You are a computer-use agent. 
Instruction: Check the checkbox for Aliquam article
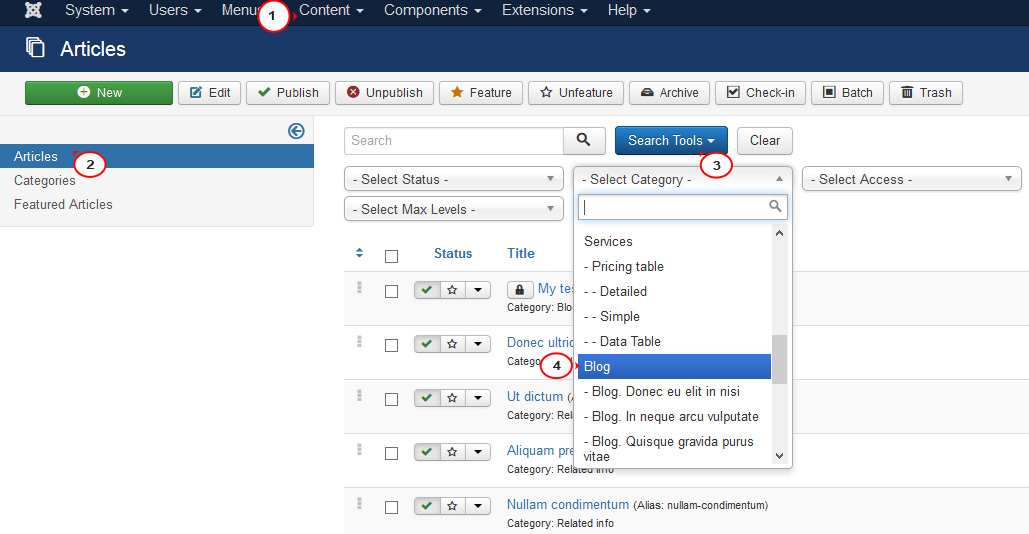coord(391,453)
